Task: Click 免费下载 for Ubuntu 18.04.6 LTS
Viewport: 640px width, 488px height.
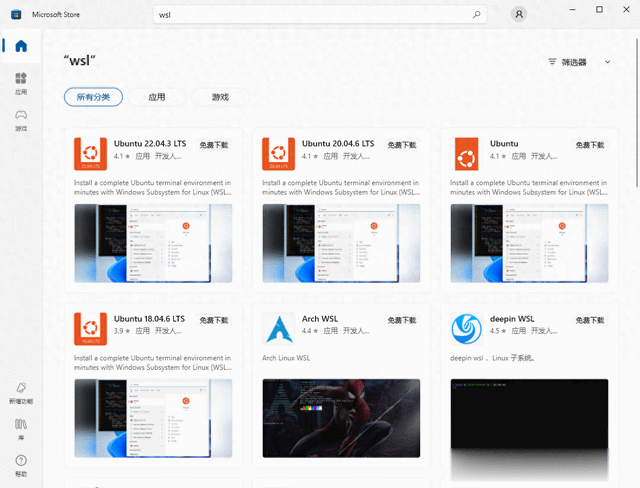Action: click(214, 320)
